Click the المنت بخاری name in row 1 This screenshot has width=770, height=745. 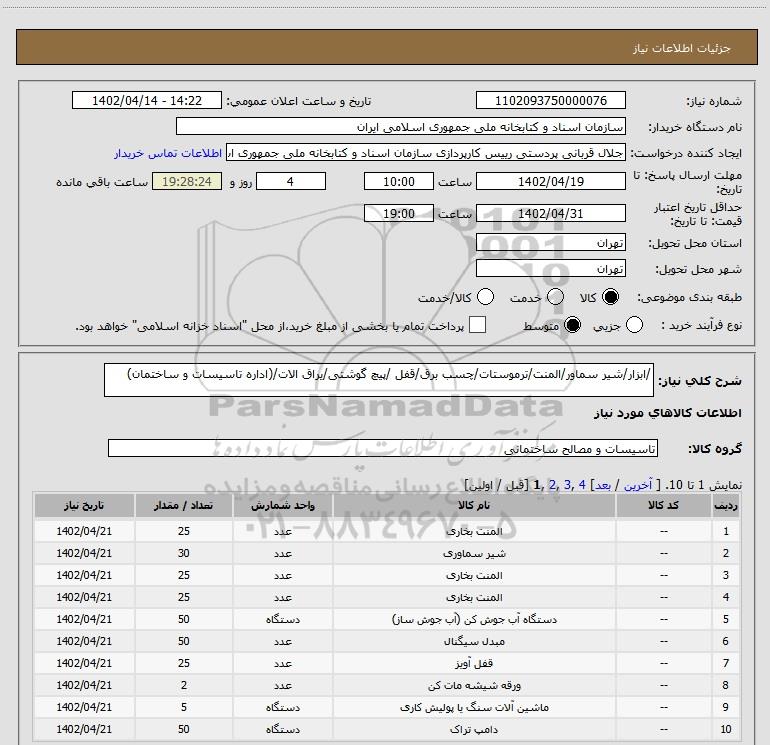tap(474, 531)
